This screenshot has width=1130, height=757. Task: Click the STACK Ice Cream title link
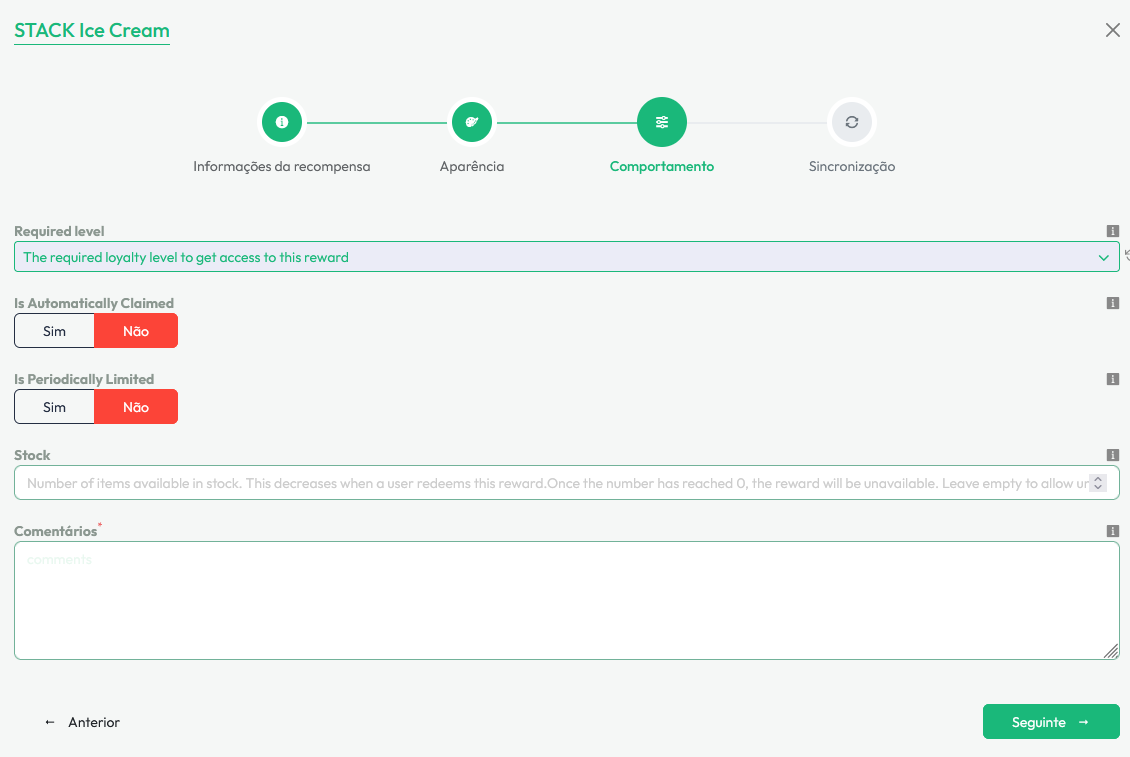(92, 30)
